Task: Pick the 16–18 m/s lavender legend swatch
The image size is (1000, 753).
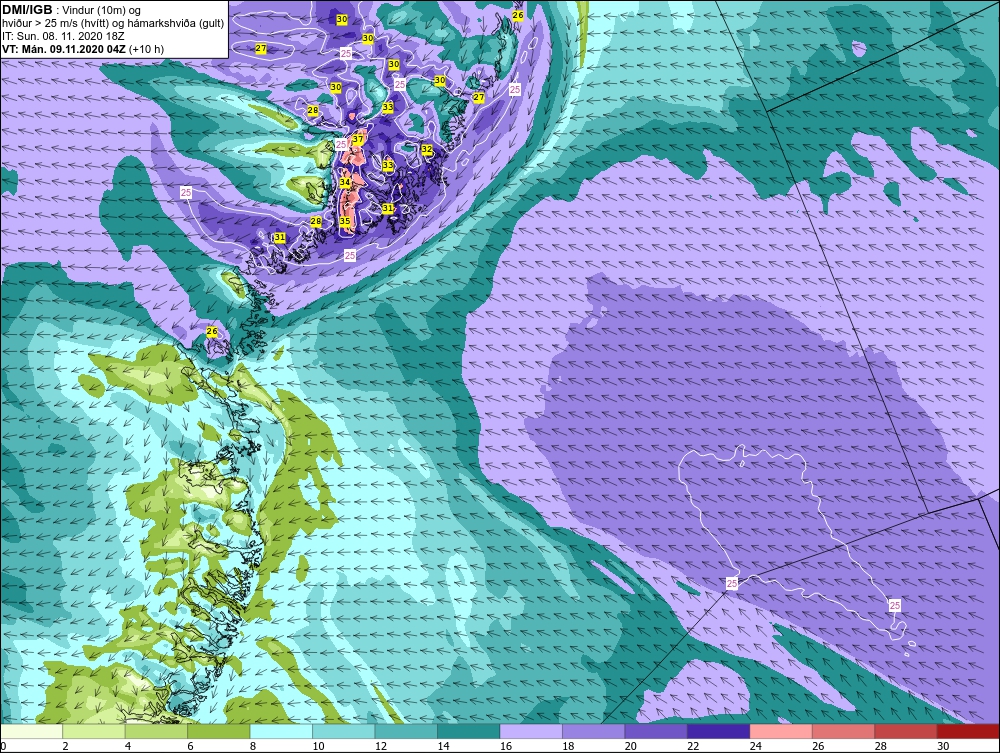Action: point(531,731)
